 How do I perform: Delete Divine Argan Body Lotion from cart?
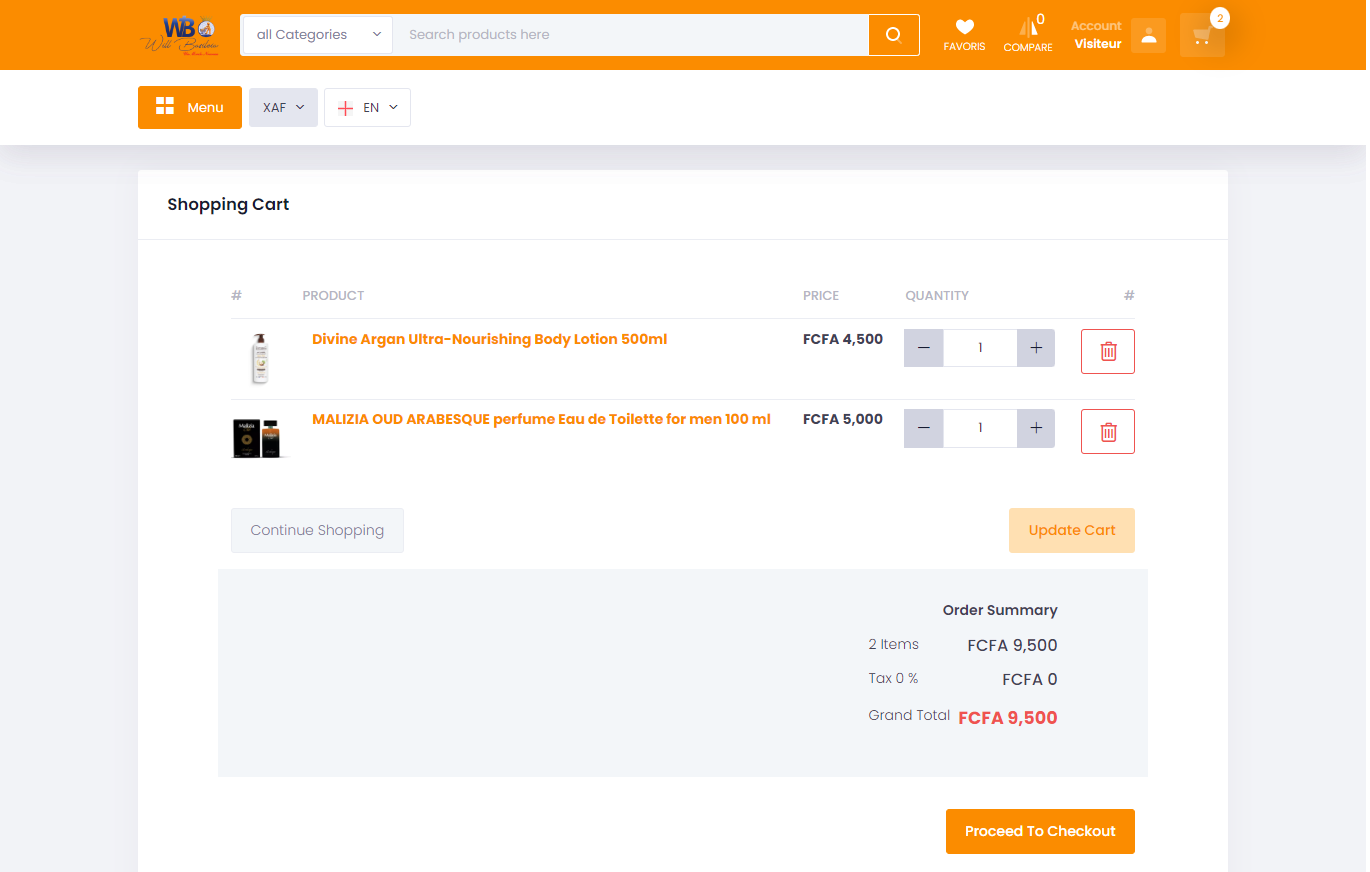(x=1108, y=351)
